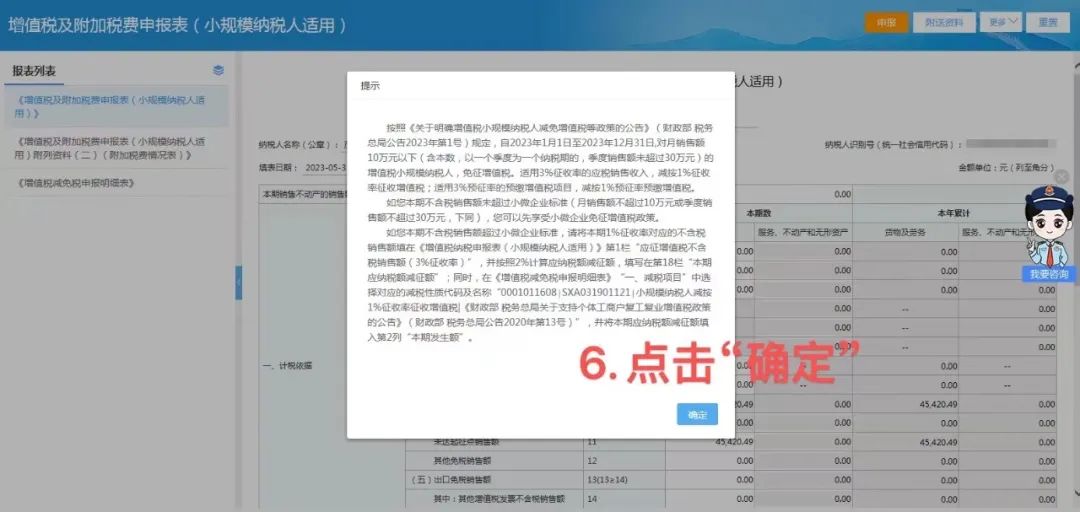Click the 本期数 column header
The width and height of the screenshot is (1080, 512).
coord(758,213)
